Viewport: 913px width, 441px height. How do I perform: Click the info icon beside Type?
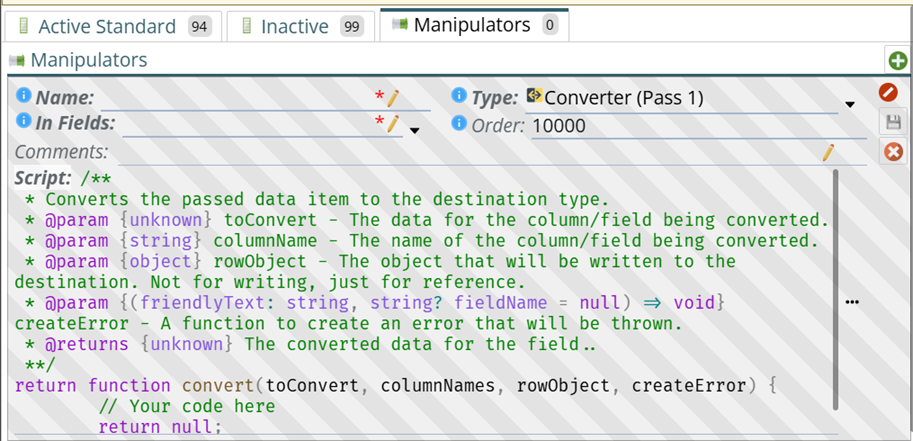[459, 95]
